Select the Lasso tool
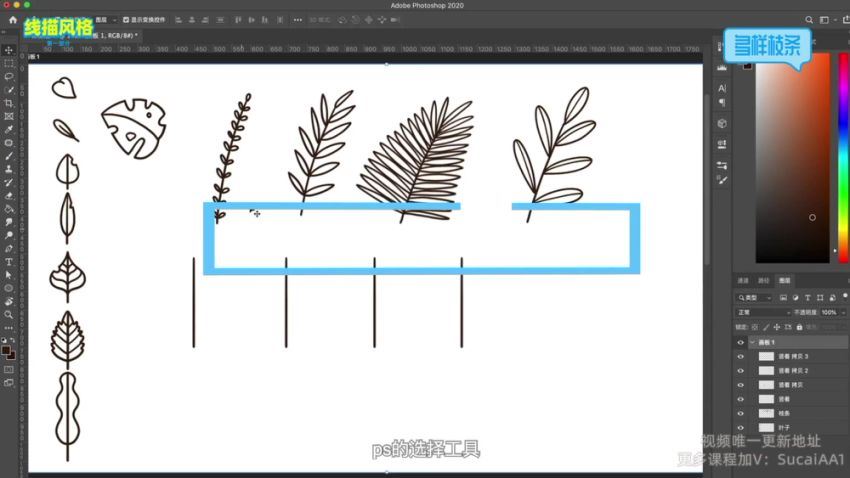This screenshot has width=850, height=478. (8, 76)
